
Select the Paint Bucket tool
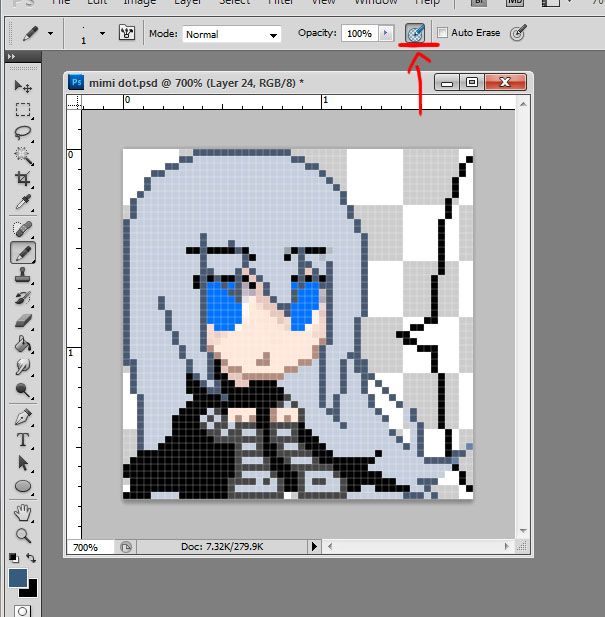coord(22,344)
